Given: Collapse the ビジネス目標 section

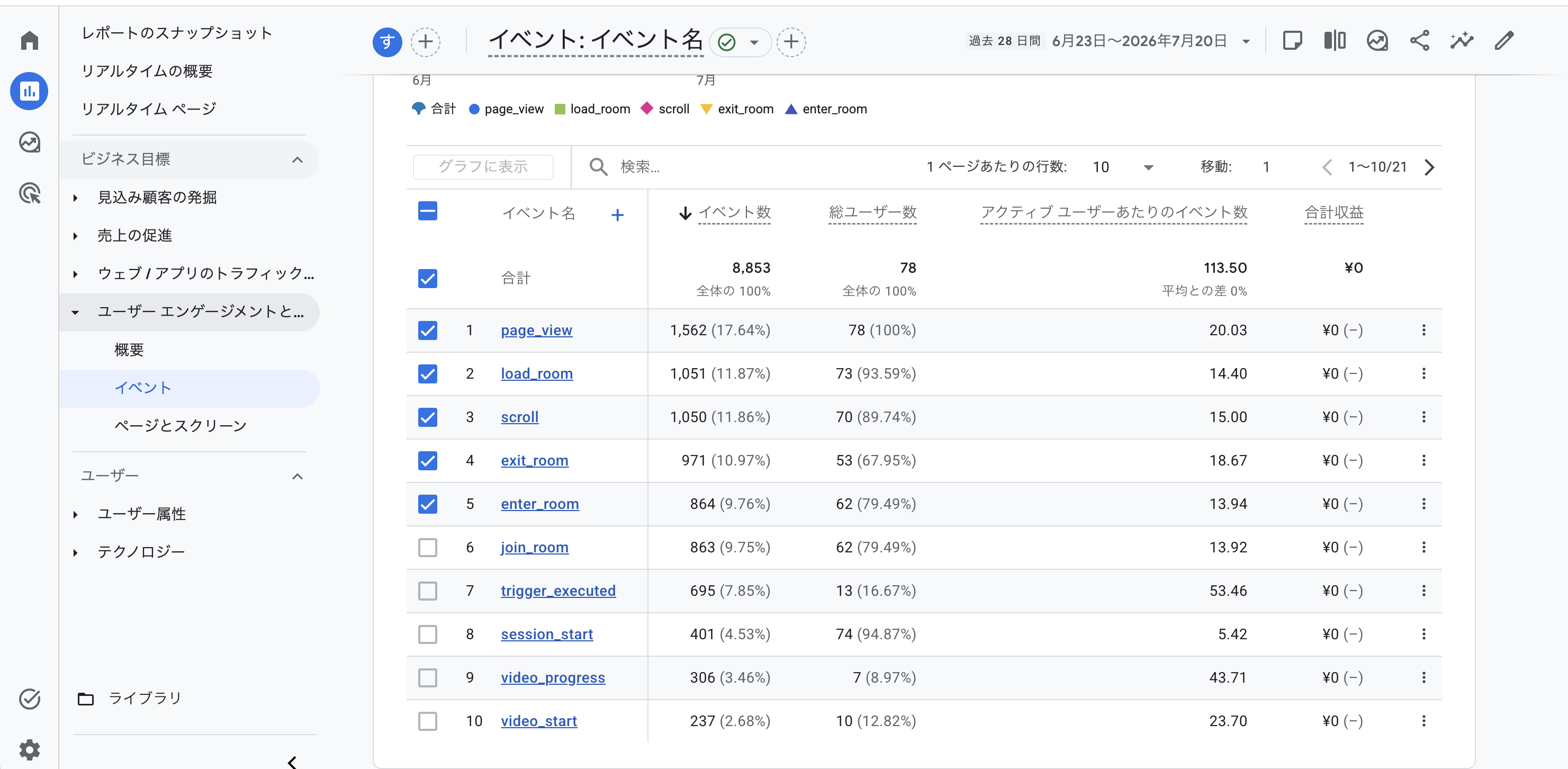Looking at the screenshot, I should click(298, 159).
